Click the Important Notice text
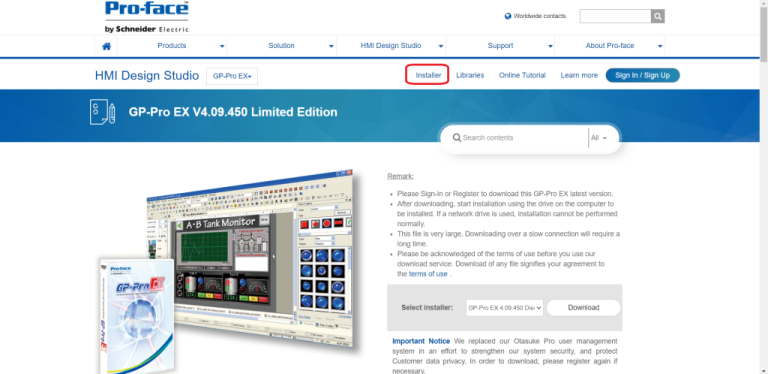The height and width of the screenshot is (374, 768). 421,341
